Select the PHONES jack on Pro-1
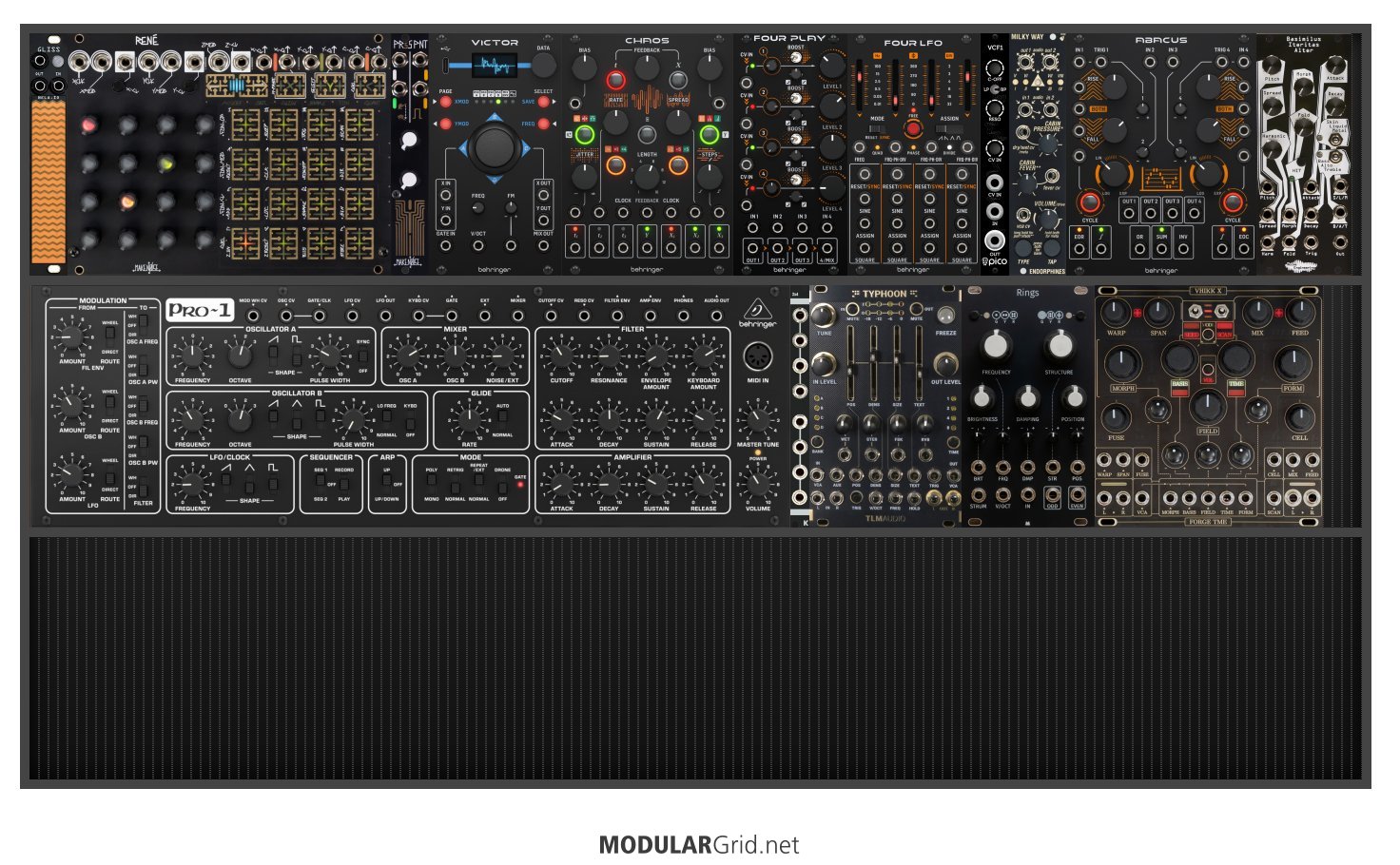Image resolution: width=1400 pixels, height=865 pixels. point(684,315)
